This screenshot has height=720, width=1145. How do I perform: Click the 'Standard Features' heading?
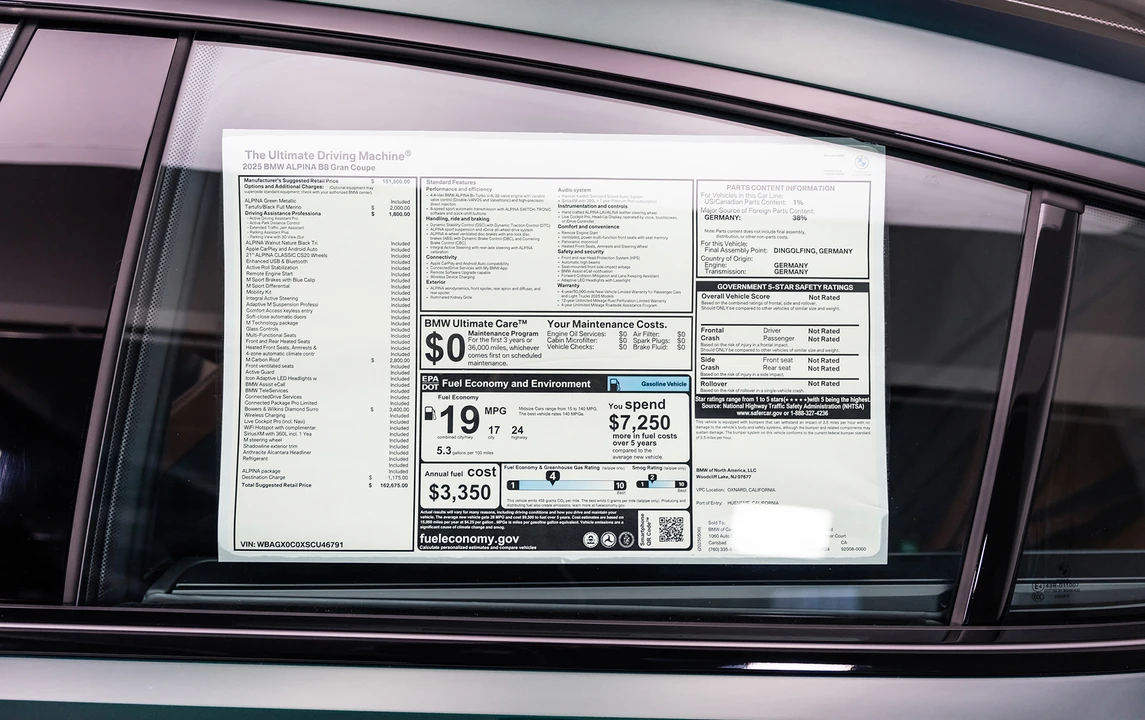coord(451,183)
